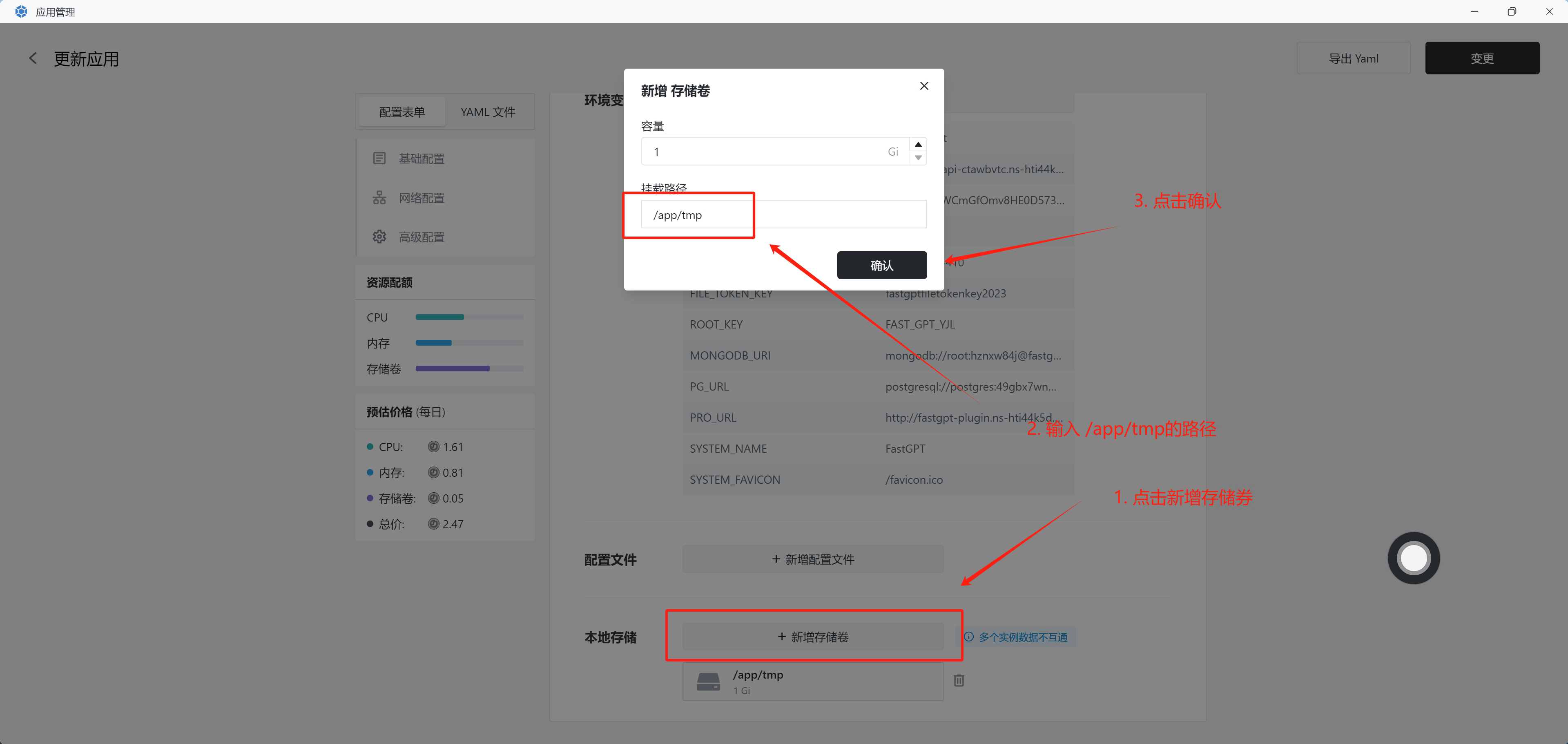Increase capacity with up stepper arrow
Image resolution: width=1568 pixels, height=744 pixels.
click(918, 144)
